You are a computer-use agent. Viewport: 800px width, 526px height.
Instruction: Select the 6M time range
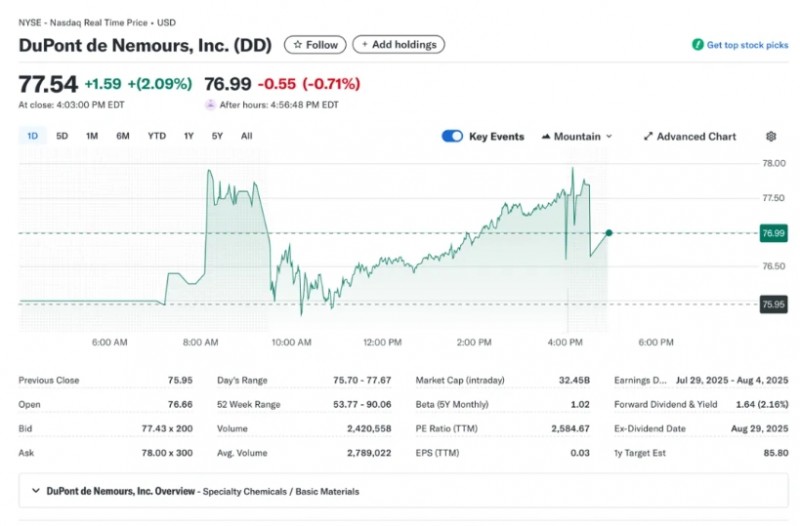click(x=123, y=136)
